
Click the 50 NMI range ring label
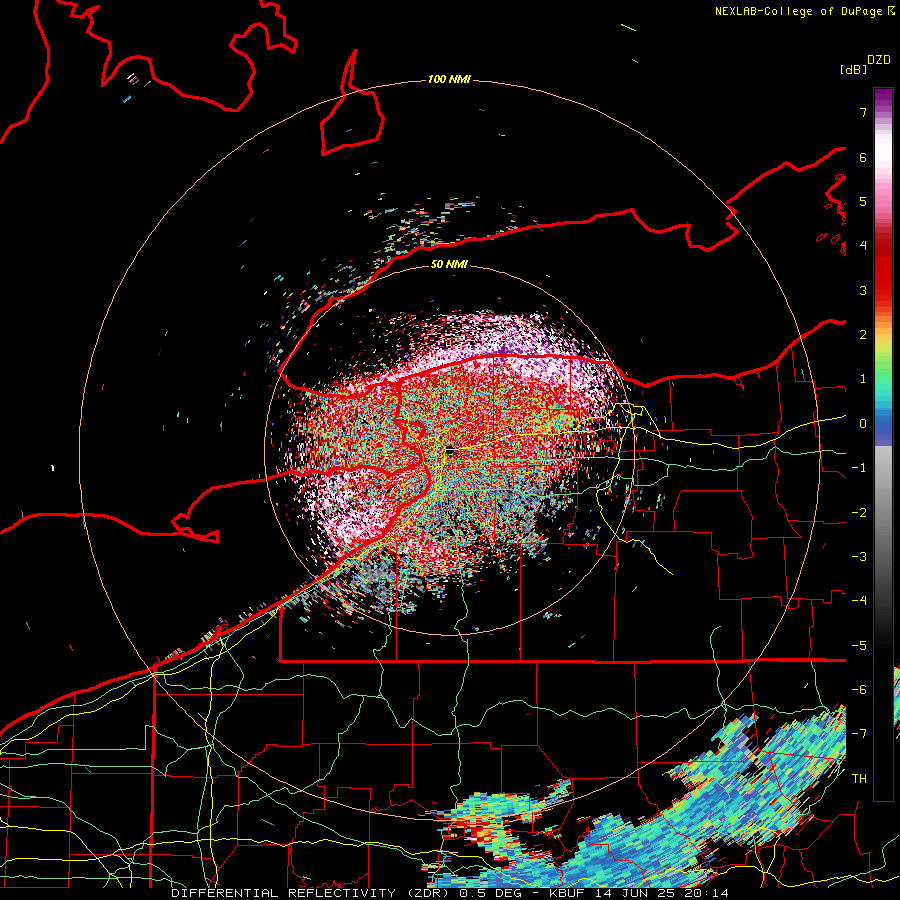(449, 264)
